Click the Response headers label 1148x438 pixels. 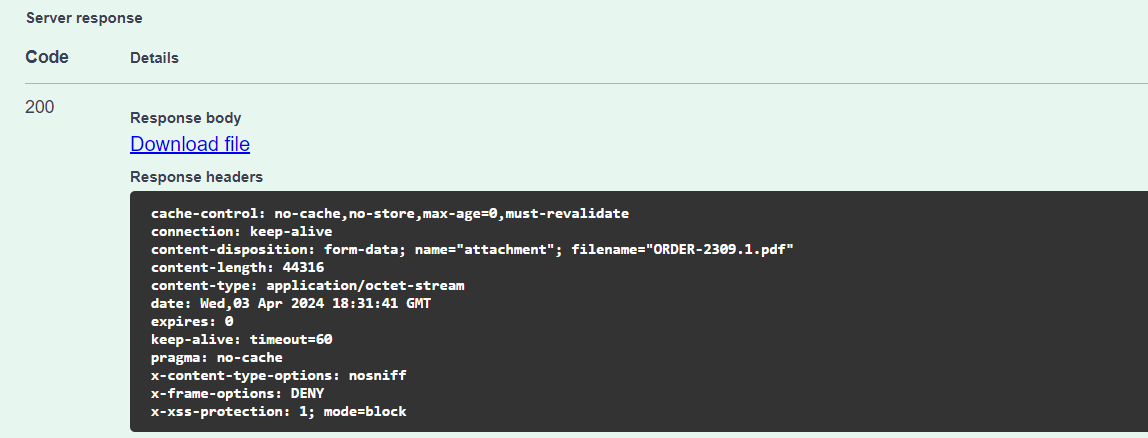(196, 177)
